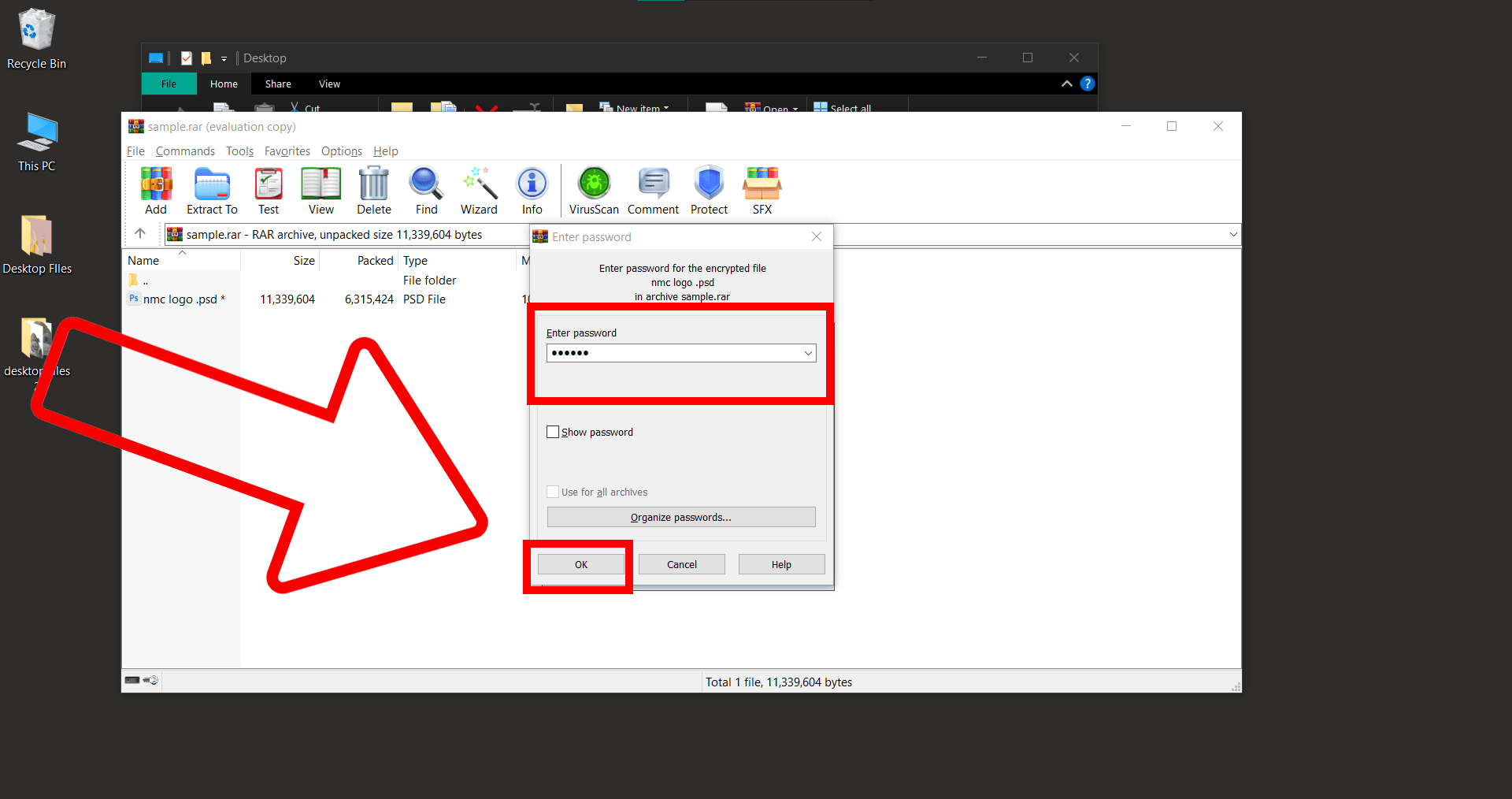
Task: Confirm password by clicking OK
Action: point(580,564)
